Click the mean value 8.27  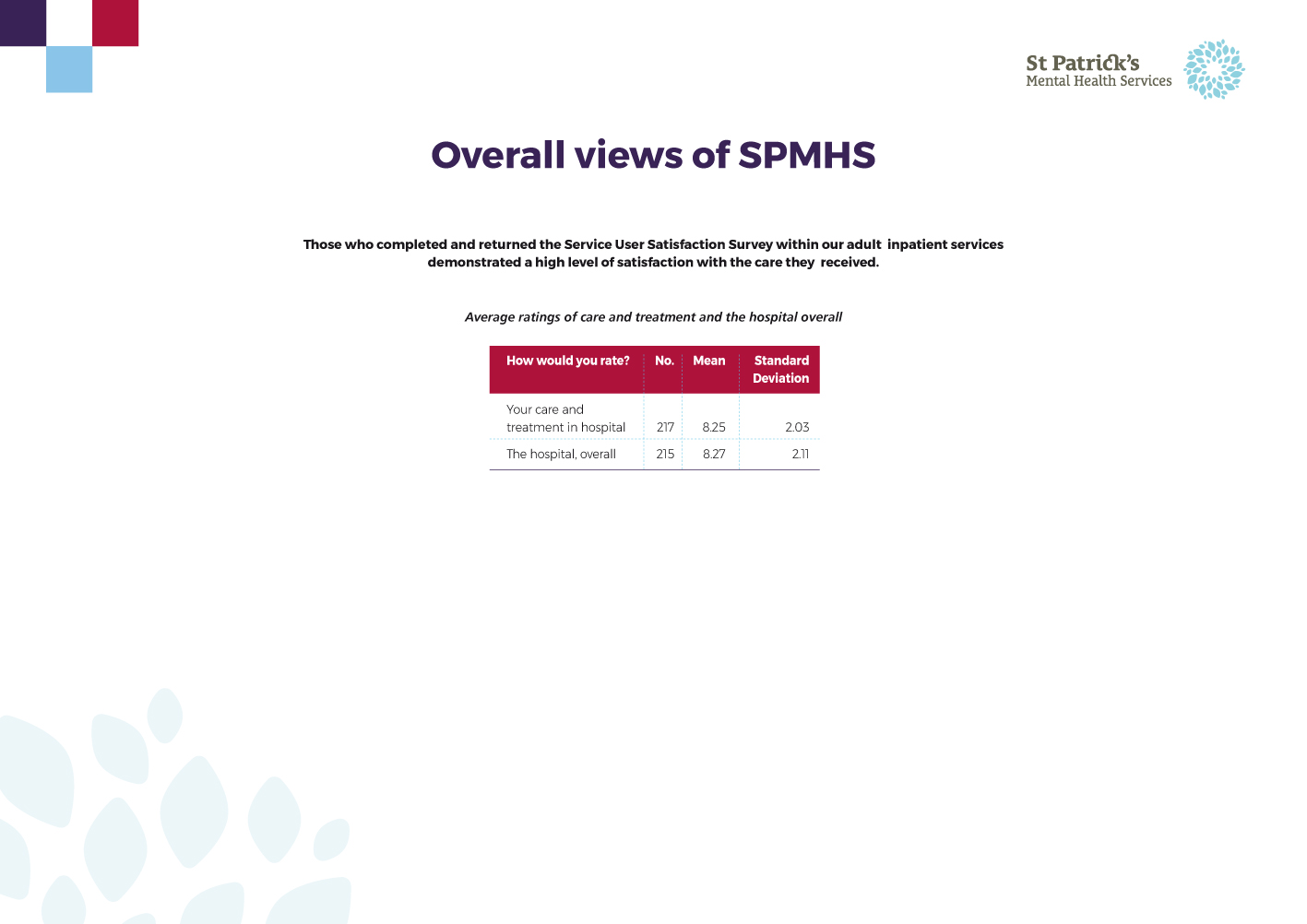point(714,454)
